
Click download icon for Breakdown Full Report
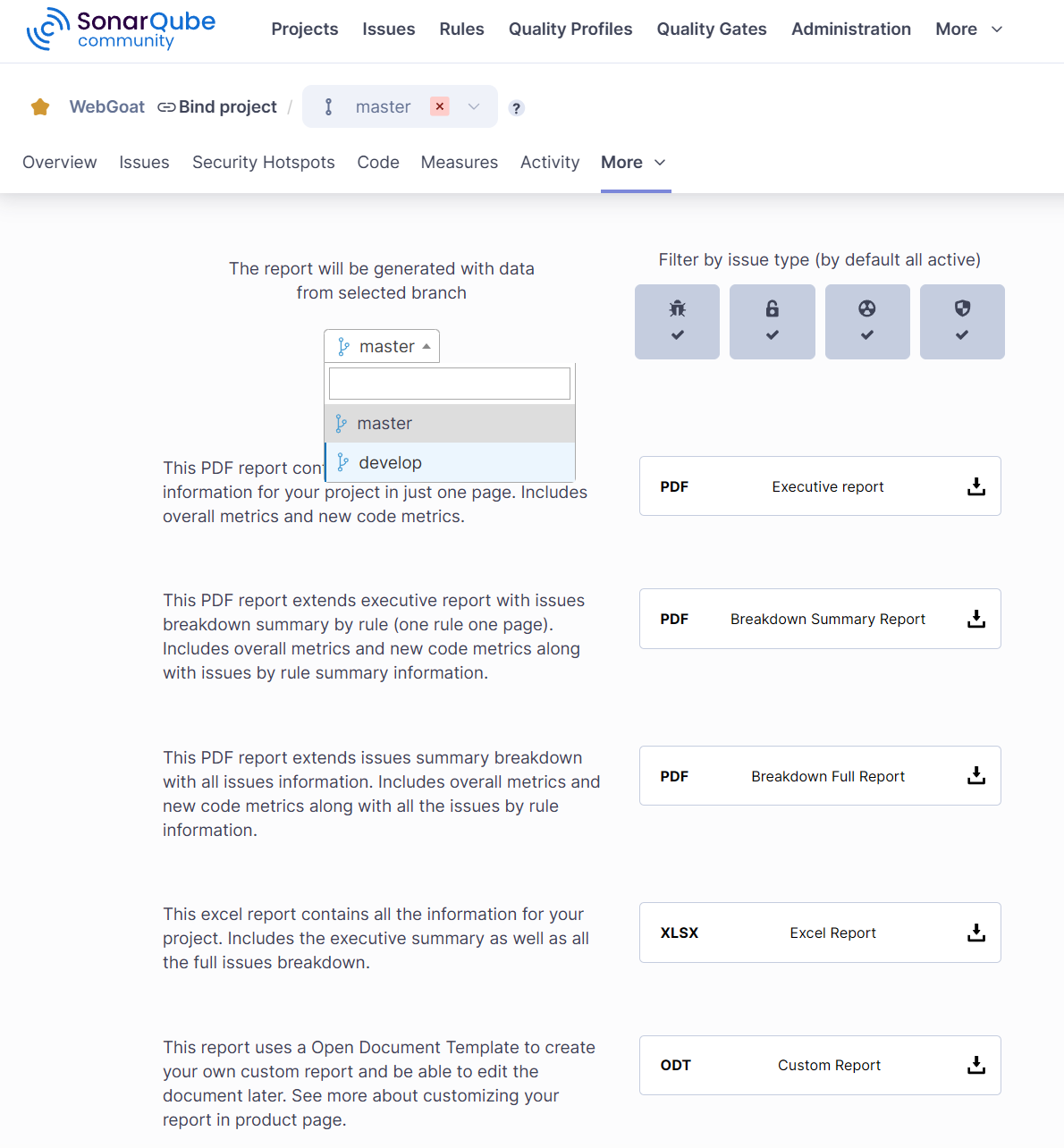[x=975, y=776]
